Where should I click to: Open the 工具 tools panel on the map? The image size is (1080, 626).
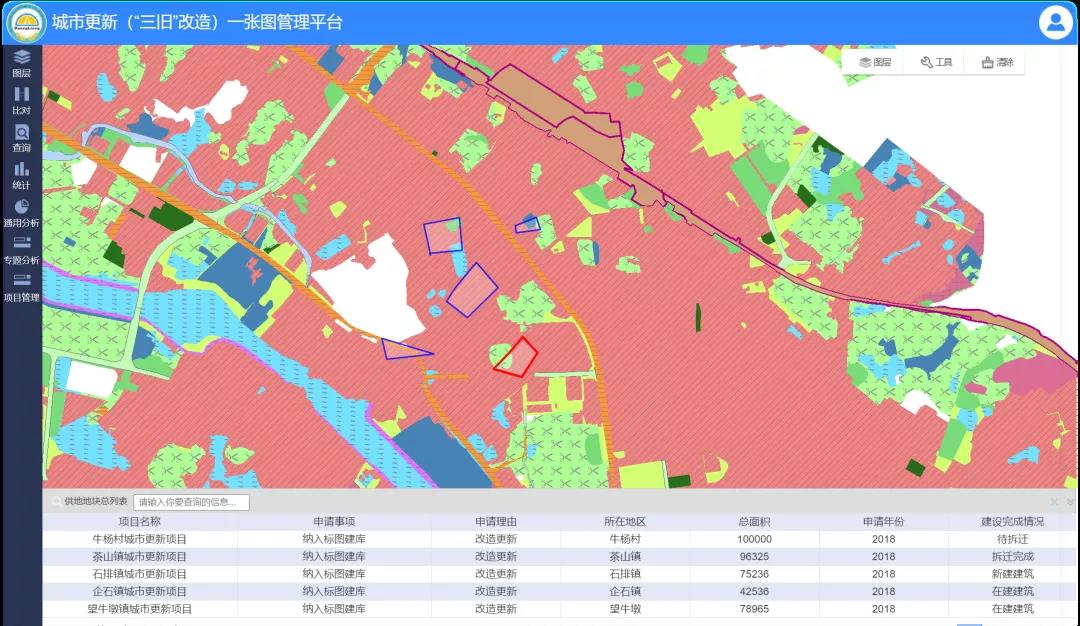pyautogui.click(x=934, y=61)
